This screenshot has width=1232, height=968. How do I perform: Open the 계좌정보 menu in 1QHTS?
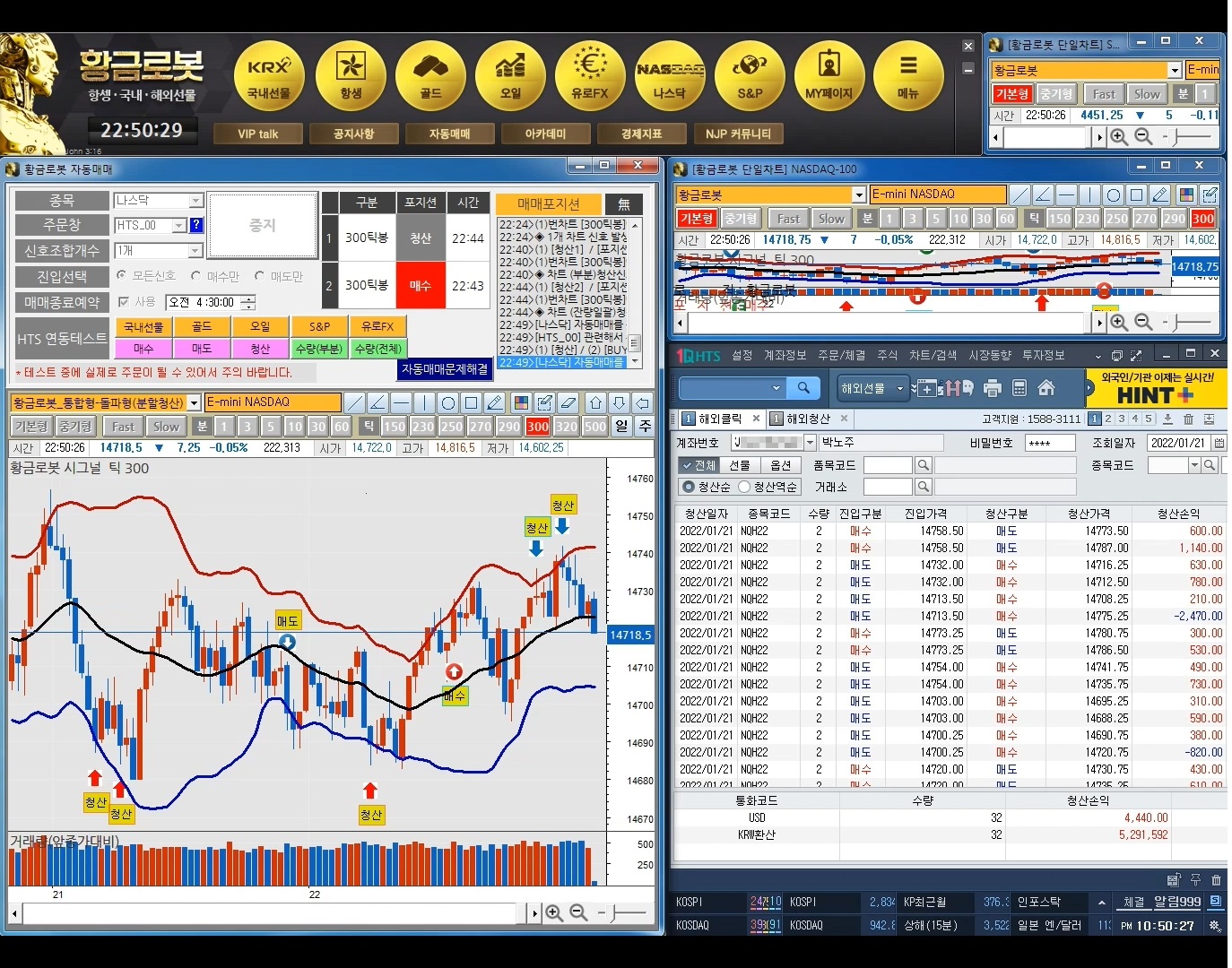point(785,356)
